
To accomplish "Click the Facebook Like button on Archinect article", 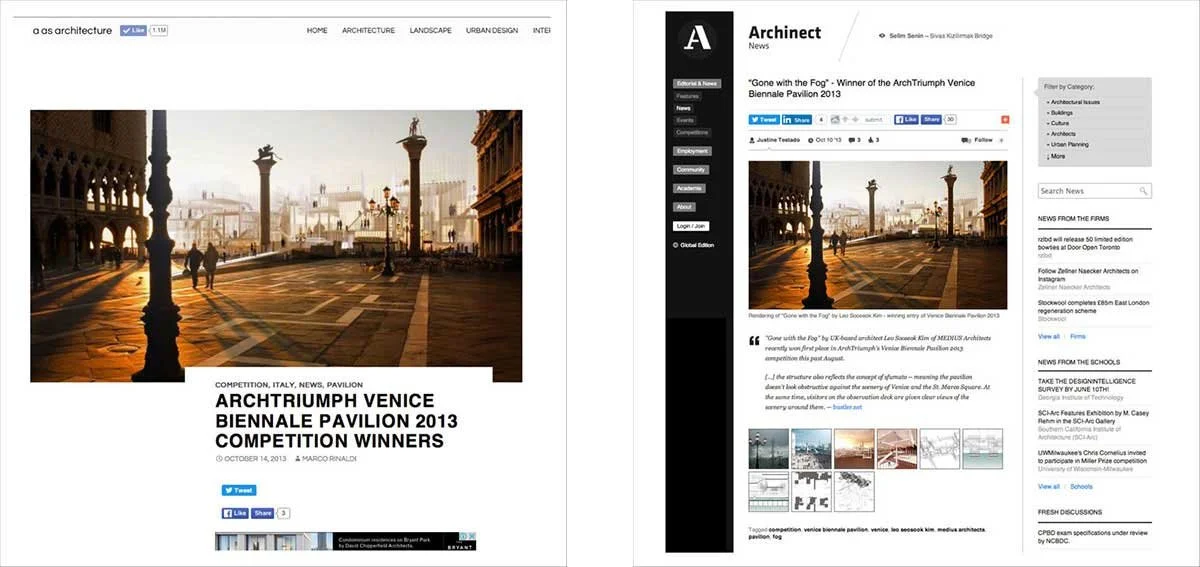I will [906, 119].
